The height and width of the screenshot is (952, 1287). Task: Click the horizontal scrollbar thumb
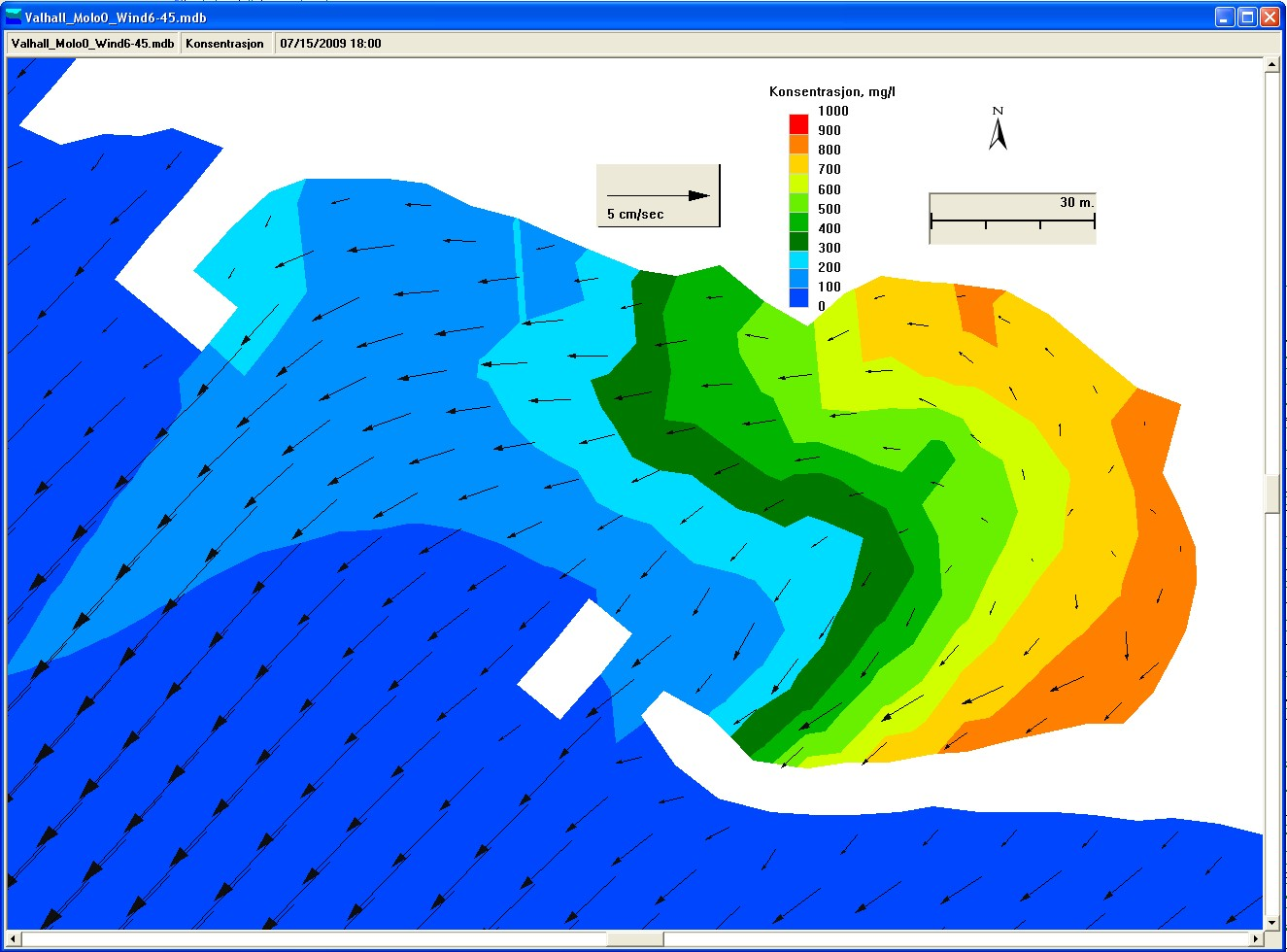tap(635, 939)
